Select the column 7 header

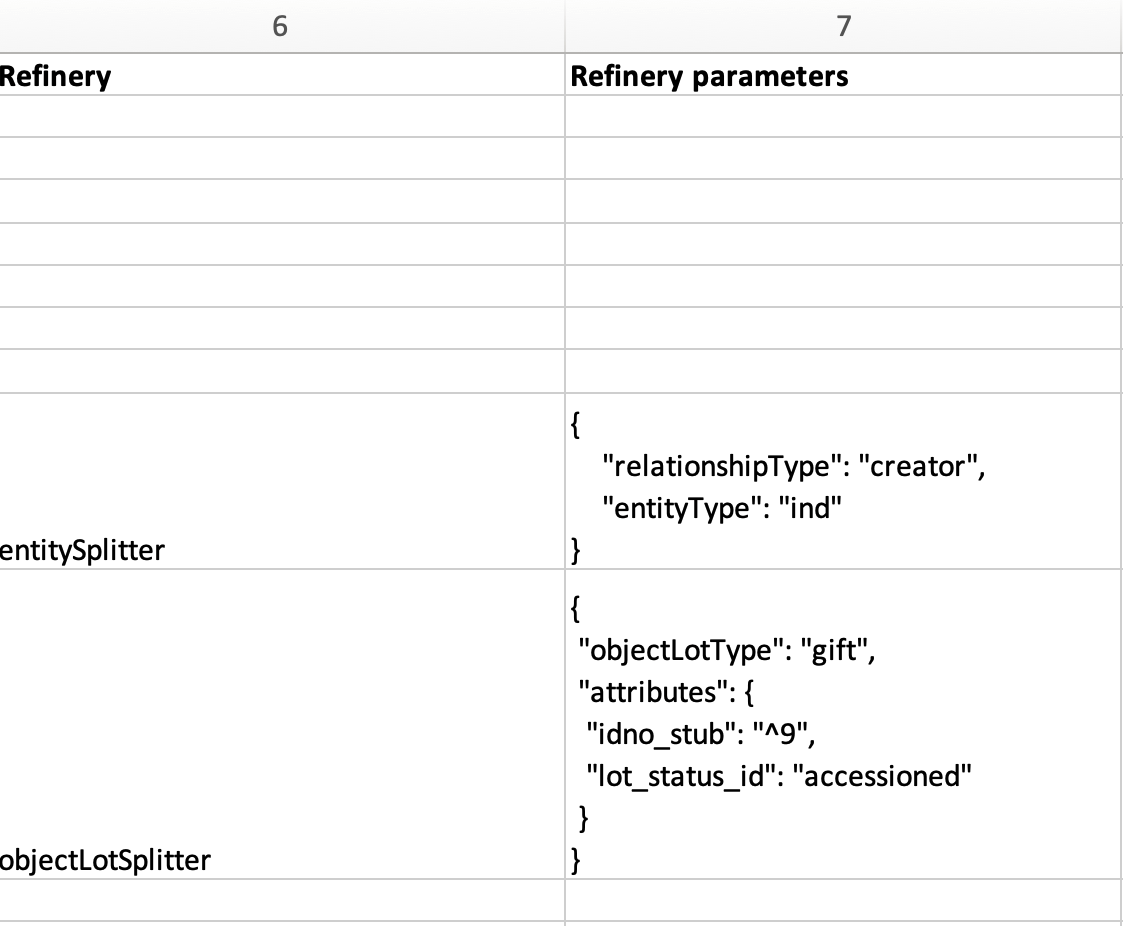click(x=843, y=27)
